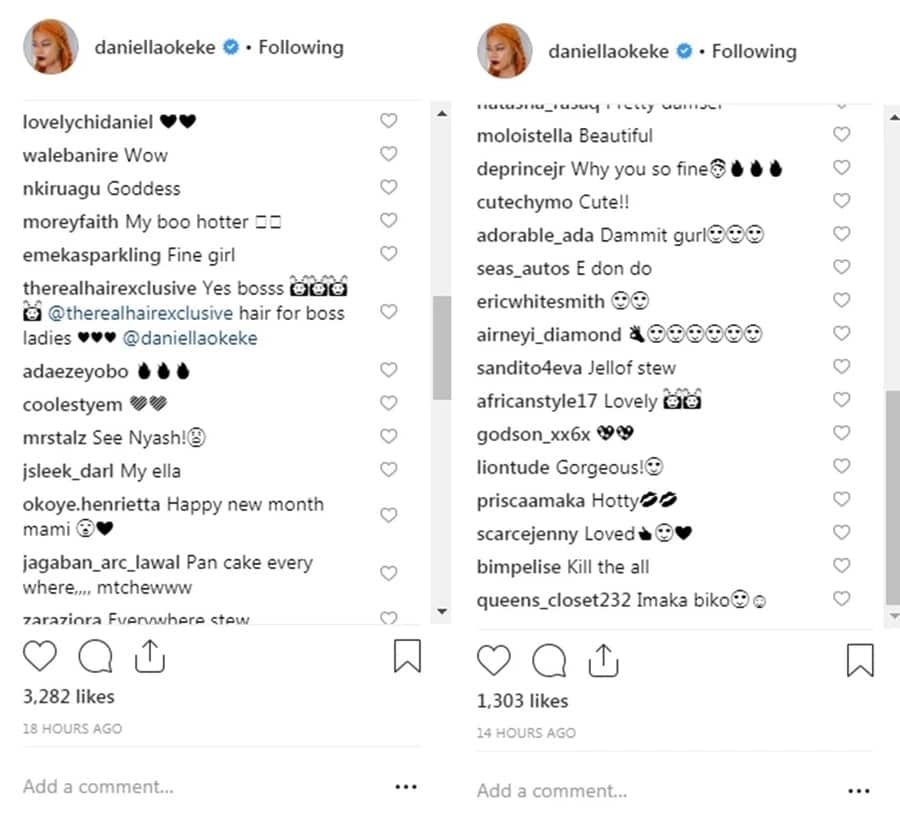This screenshot has height=820, width=900.
Task: Bookmark the left post
Action: coord(407,656)
